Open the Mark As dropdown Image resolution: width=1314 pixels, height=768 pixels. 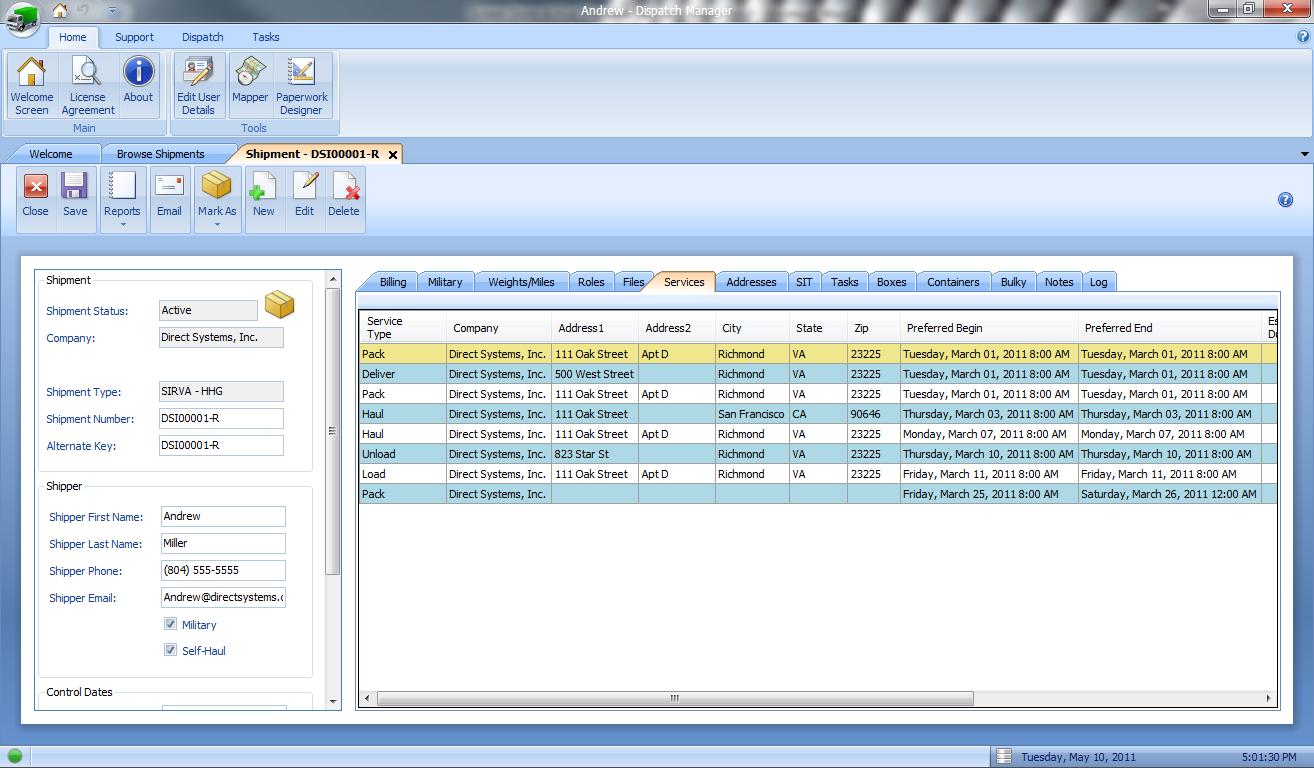point(217,224)
